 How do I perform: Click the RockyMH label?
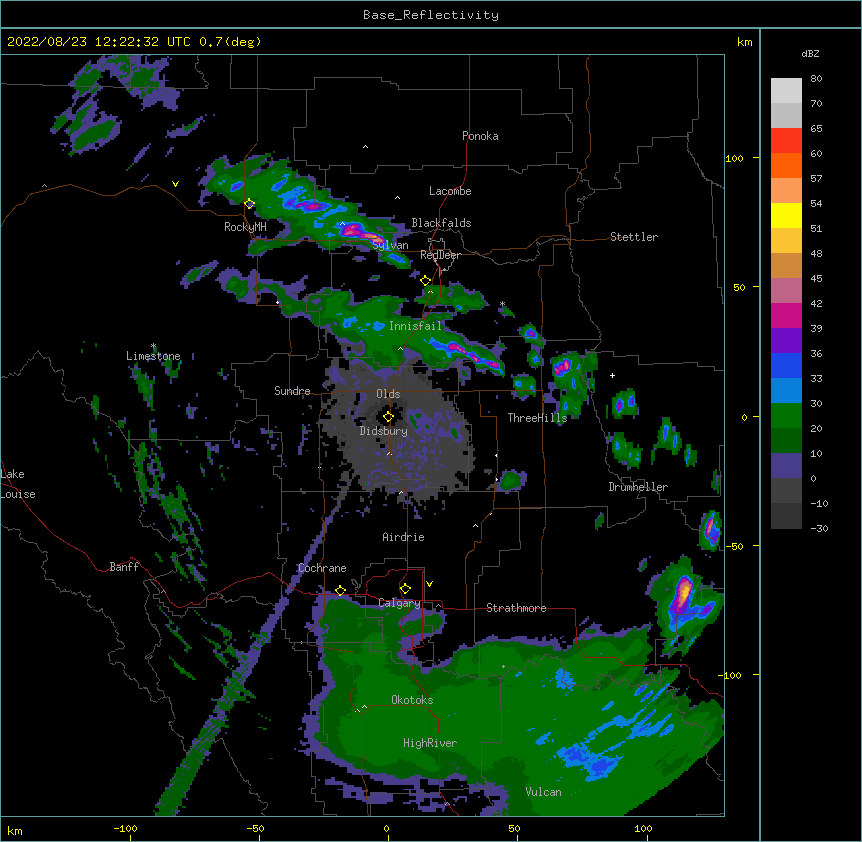[245, 226]
